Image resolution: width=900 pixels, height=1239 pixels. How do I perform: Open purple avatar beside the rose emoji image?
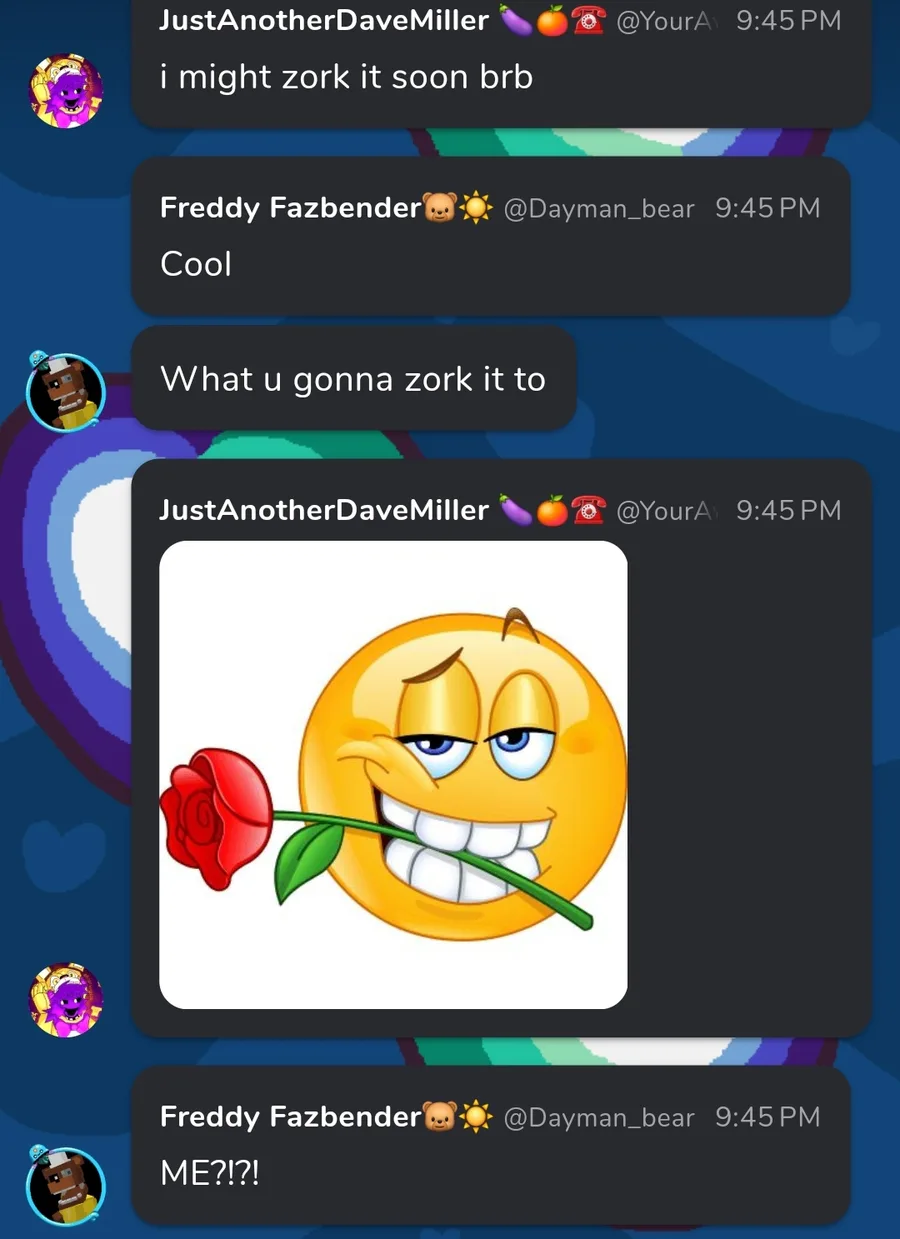click(65, 1000)
